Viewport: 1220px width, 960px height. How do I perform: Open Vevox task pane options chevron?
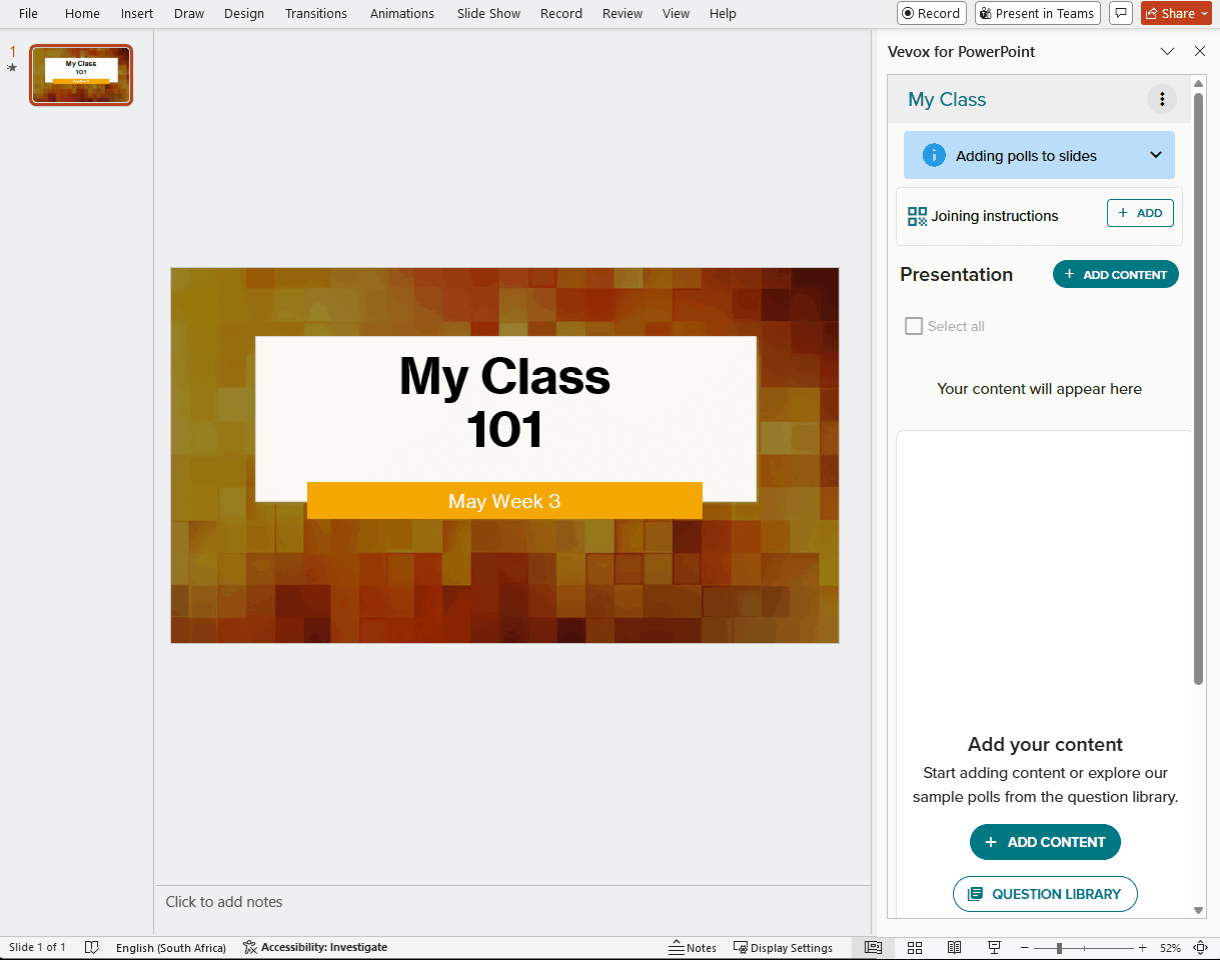(1167, 51)
